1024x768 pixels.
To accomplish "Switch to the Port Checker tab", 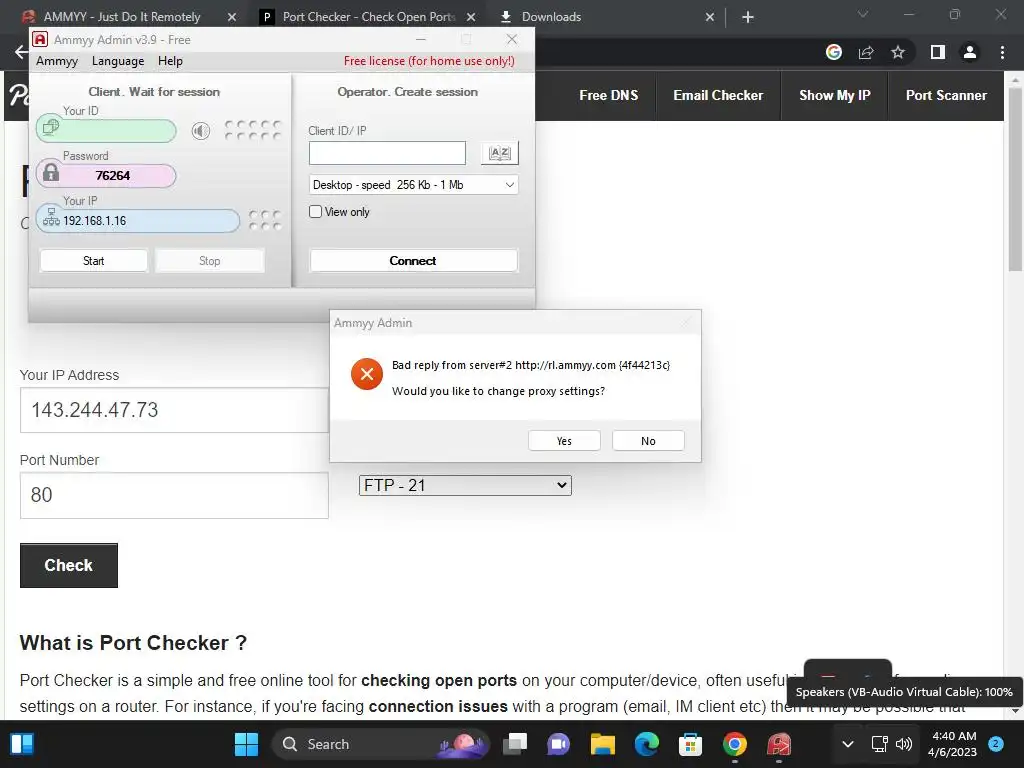I will pos(369,17).
